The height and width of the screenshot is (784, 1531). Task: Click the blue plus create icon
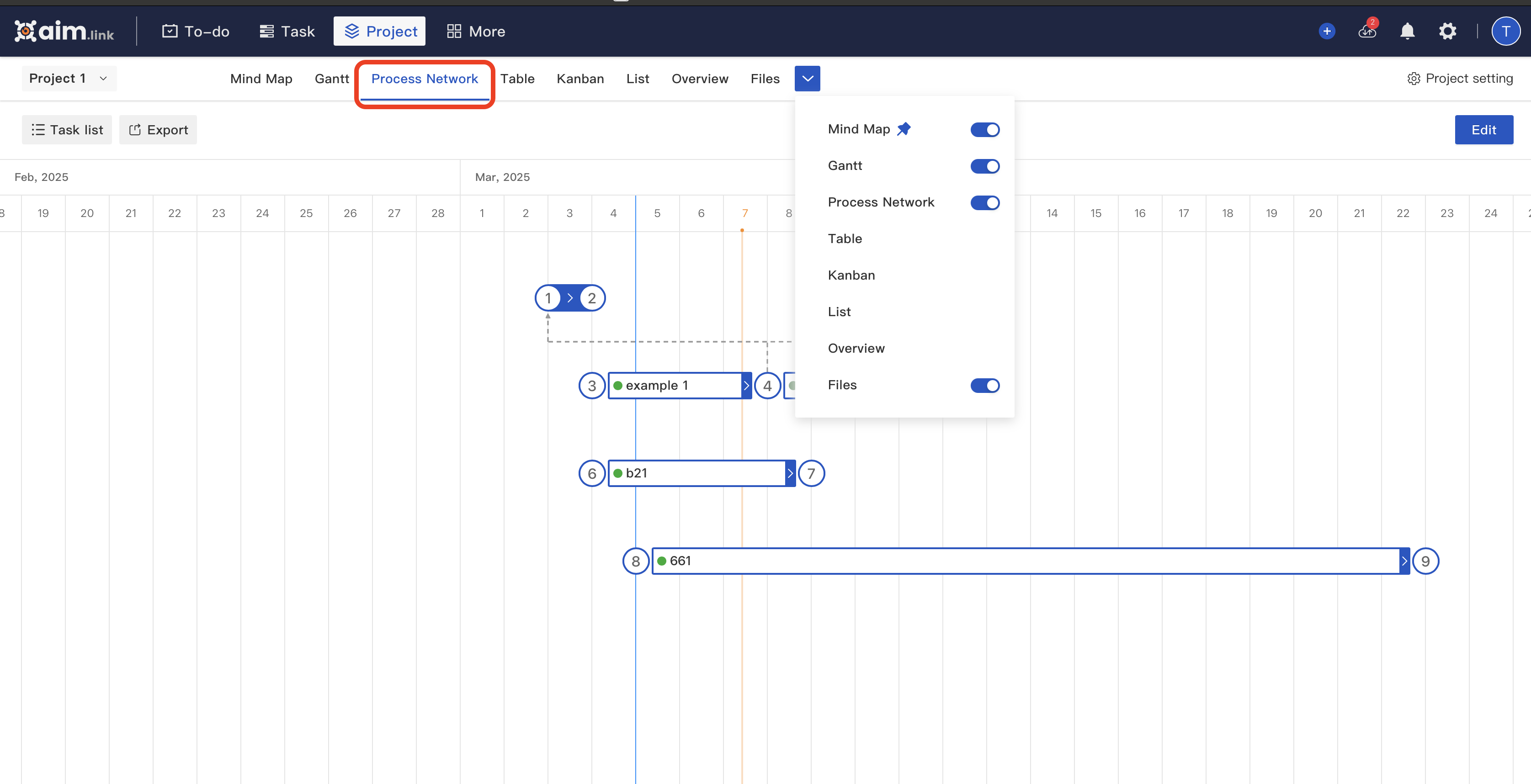(x=1327, y=31)
